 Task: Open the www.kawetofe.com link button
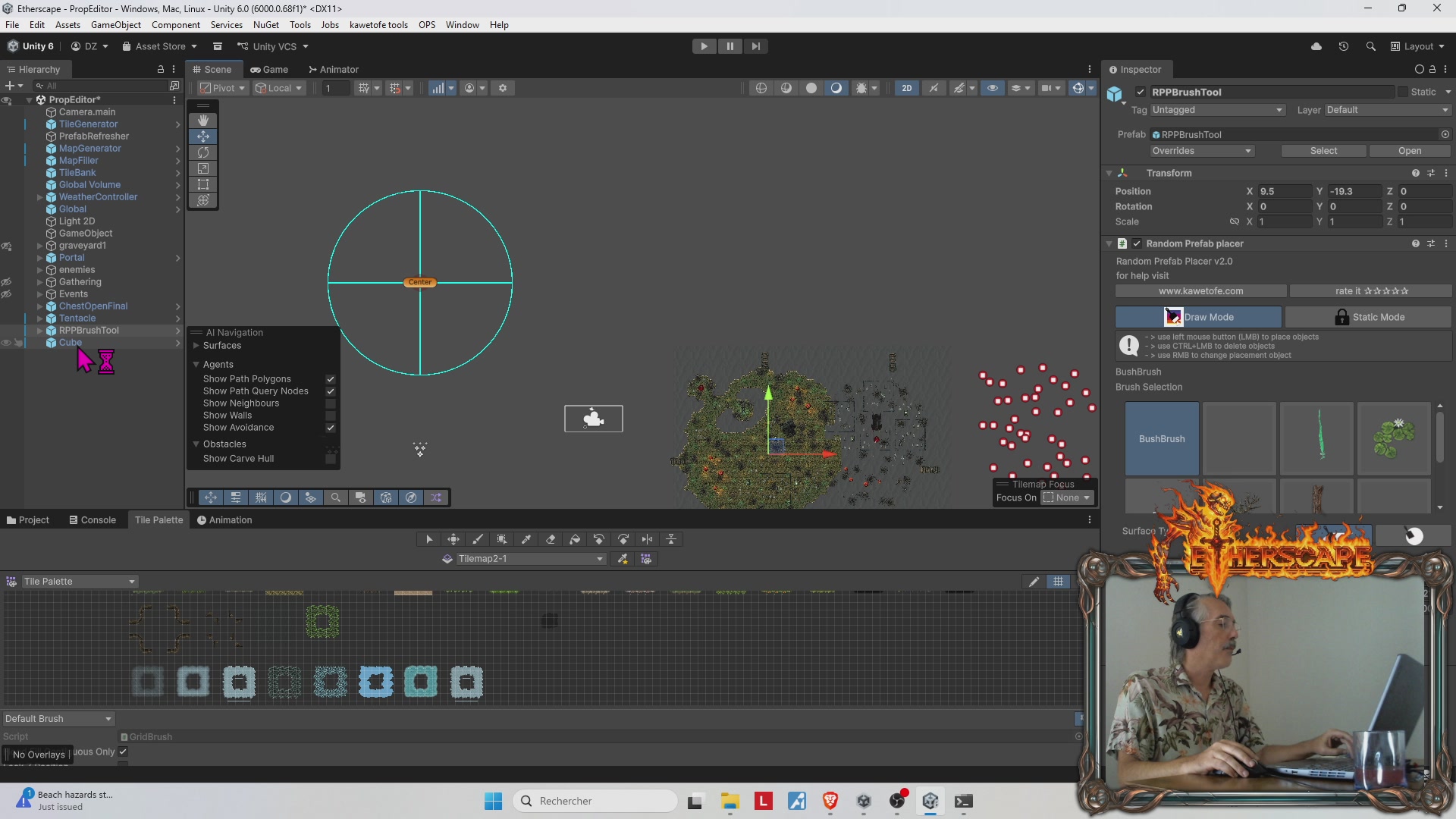point(1200,291)
